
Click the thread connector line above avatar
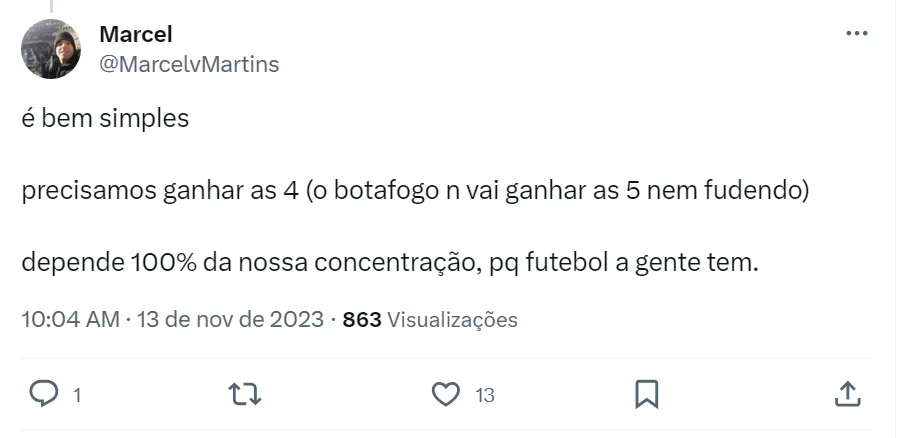click(x=51, y=7)
